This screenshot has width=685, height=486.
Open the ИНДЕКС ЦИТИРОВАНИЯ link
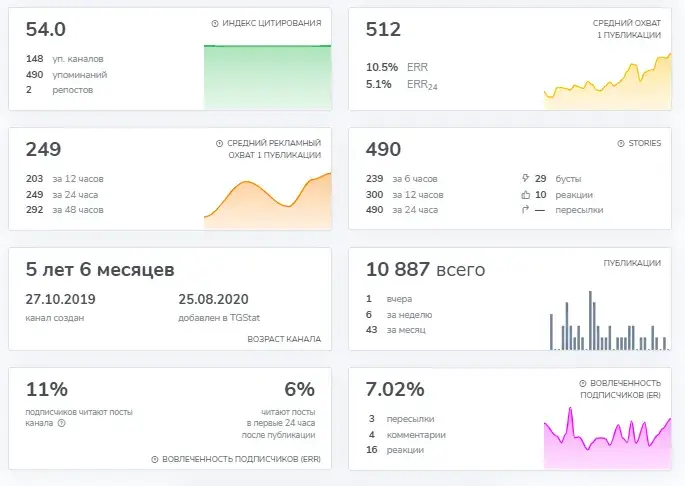click(272, 23)
